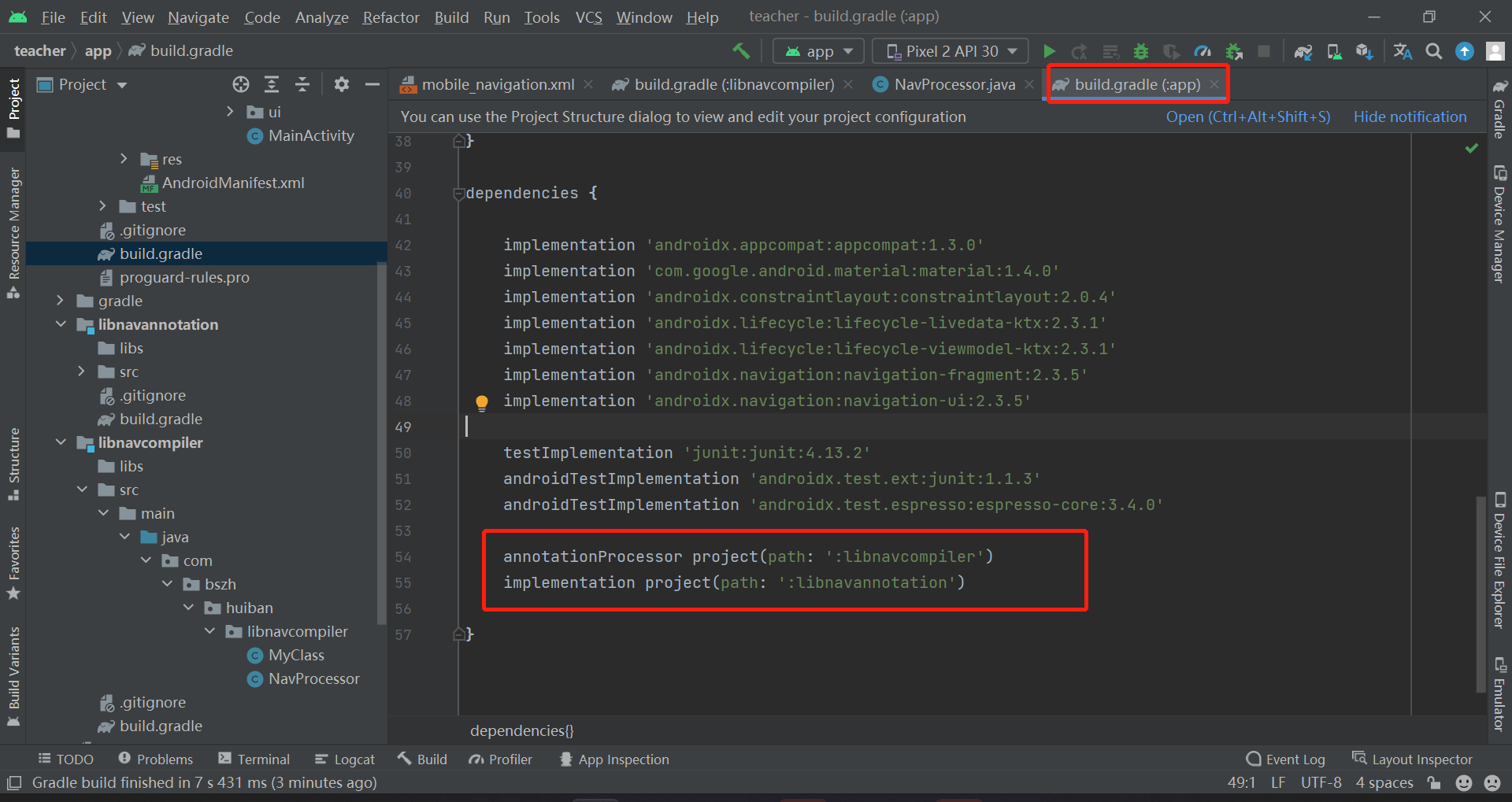Click Attach Debugger to Android Process icon
Viewport: 1512px width, 802px height.
pyautogui.click(x=1233, y=51)
